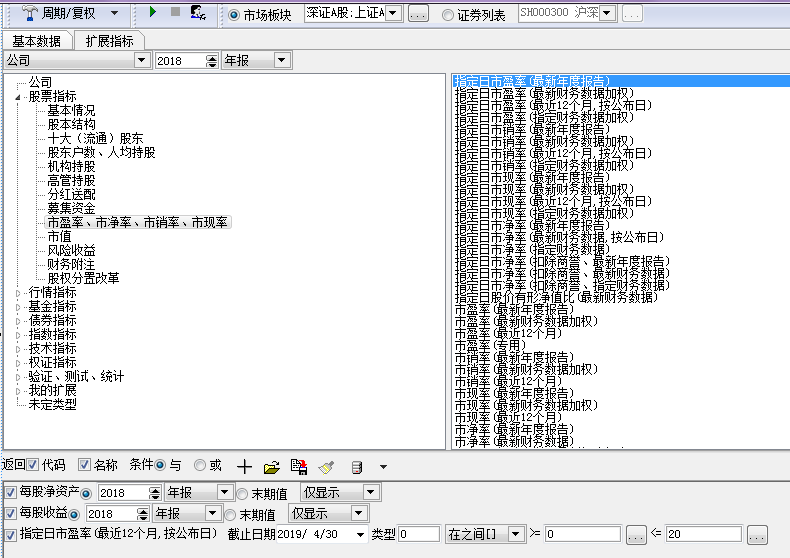Open the top 年报 report type dropdown
Screen dimensions: 790x558
point(282,60)
